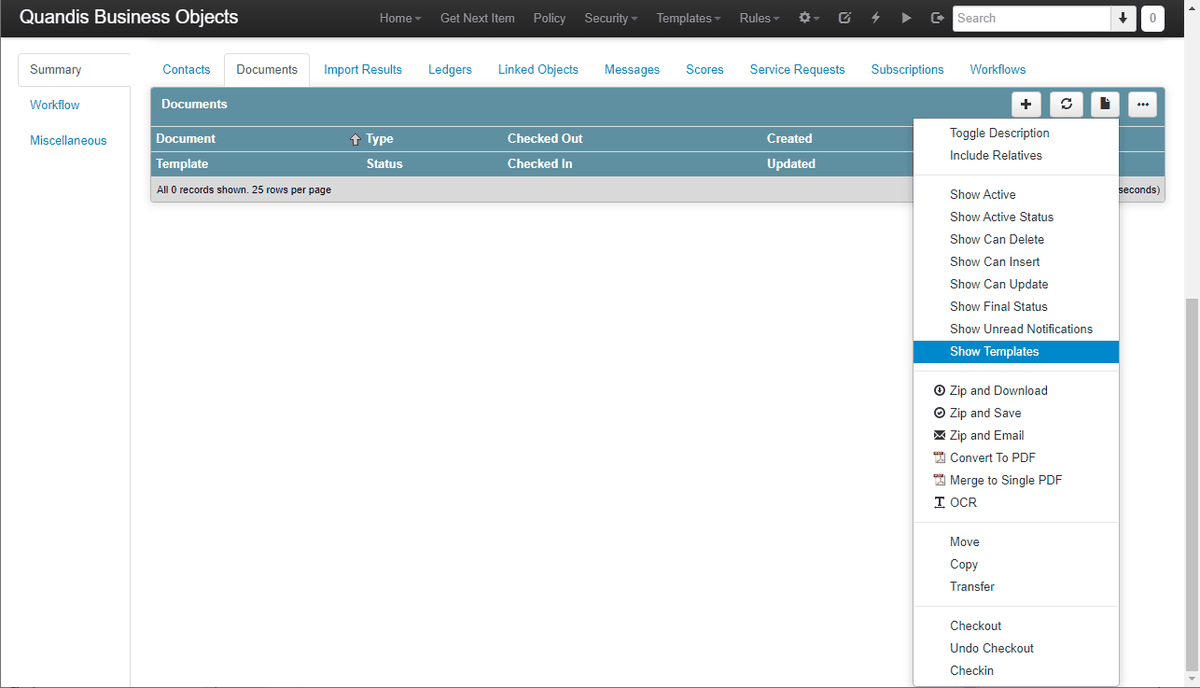Toggle Show Can Update option

1016,284
